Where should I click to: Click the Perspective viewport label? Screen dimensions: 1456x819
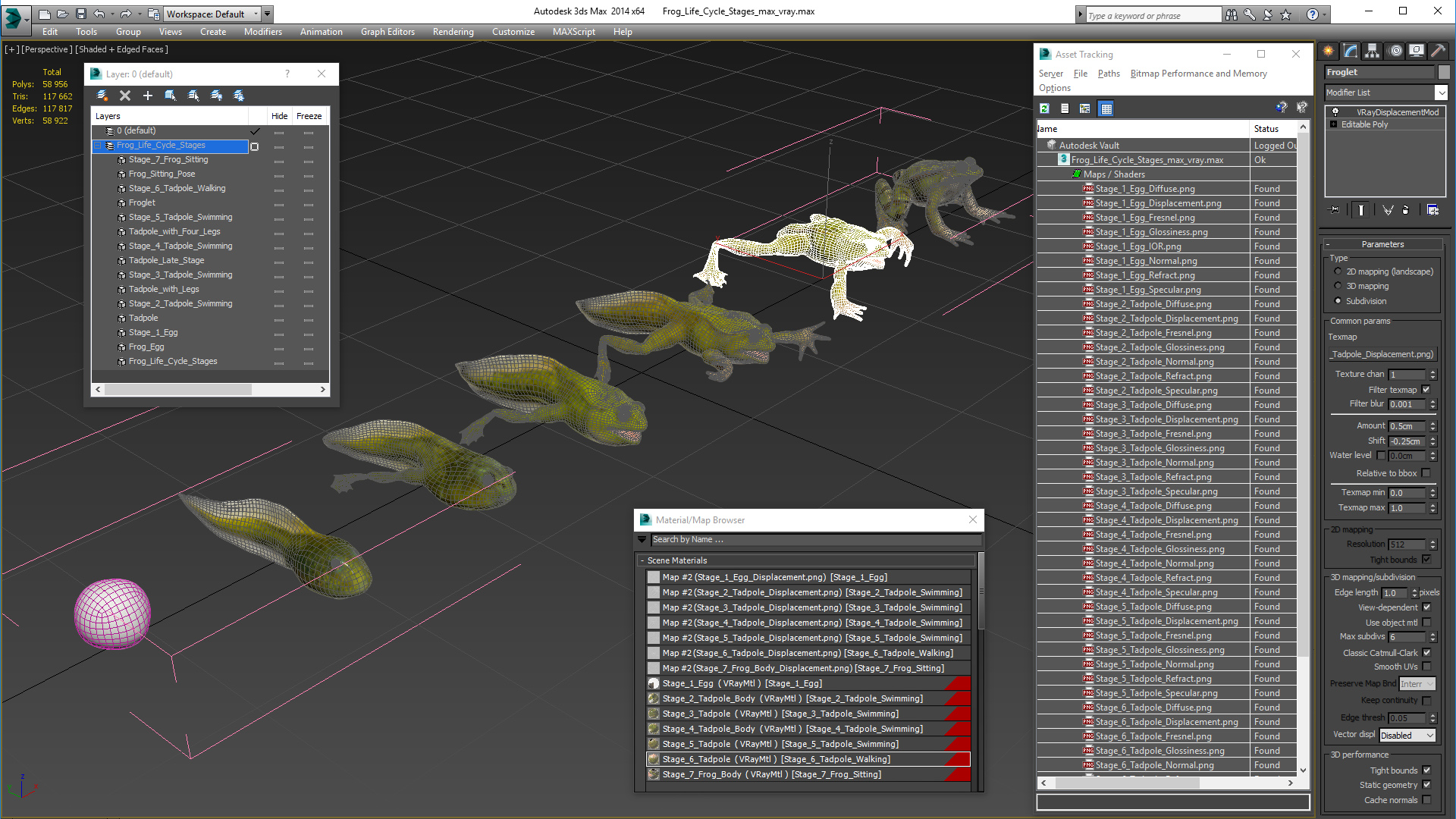(x=47, y=49)
